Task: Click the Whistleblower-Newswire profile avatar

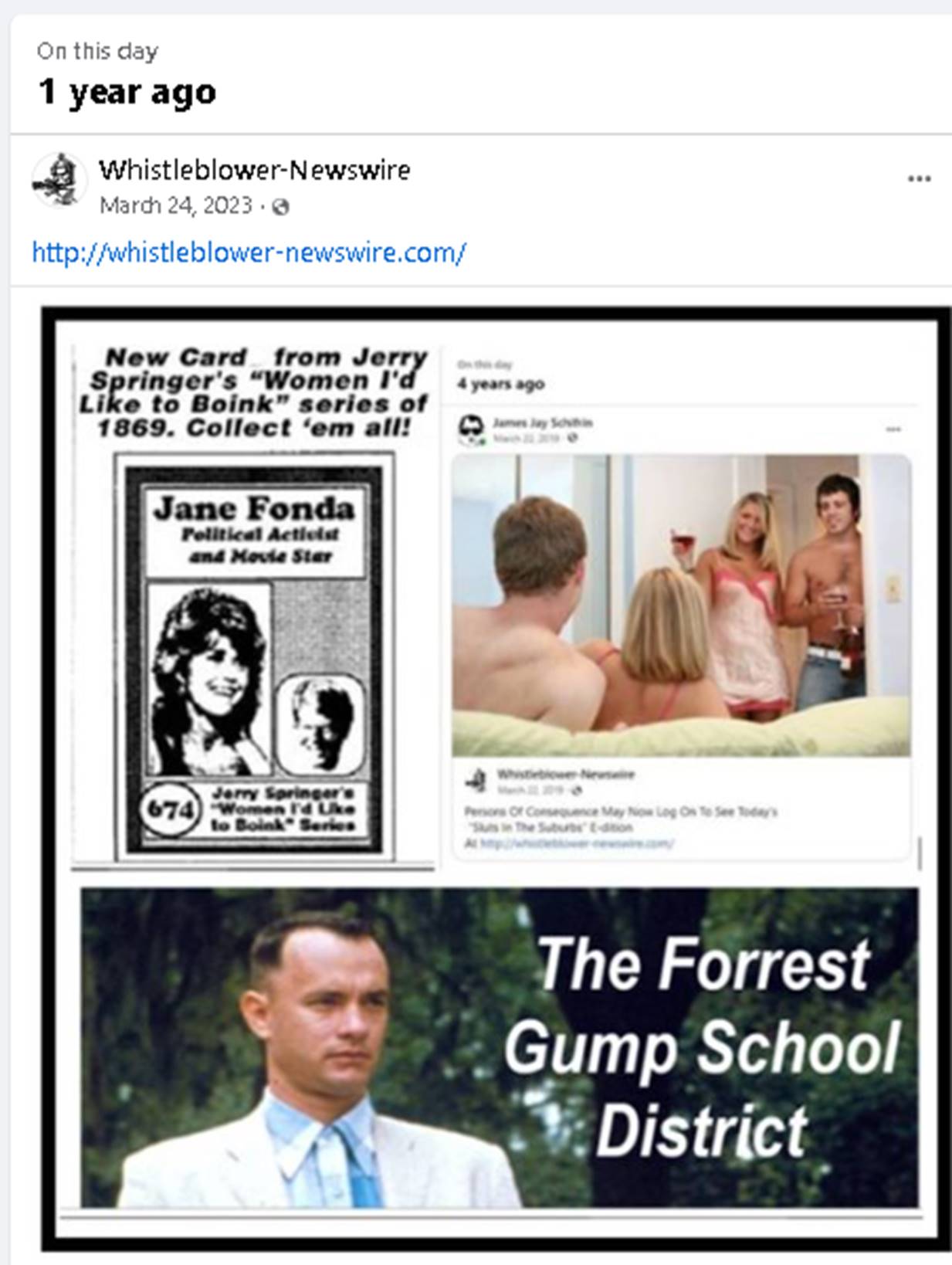Action: pos(59,181)
